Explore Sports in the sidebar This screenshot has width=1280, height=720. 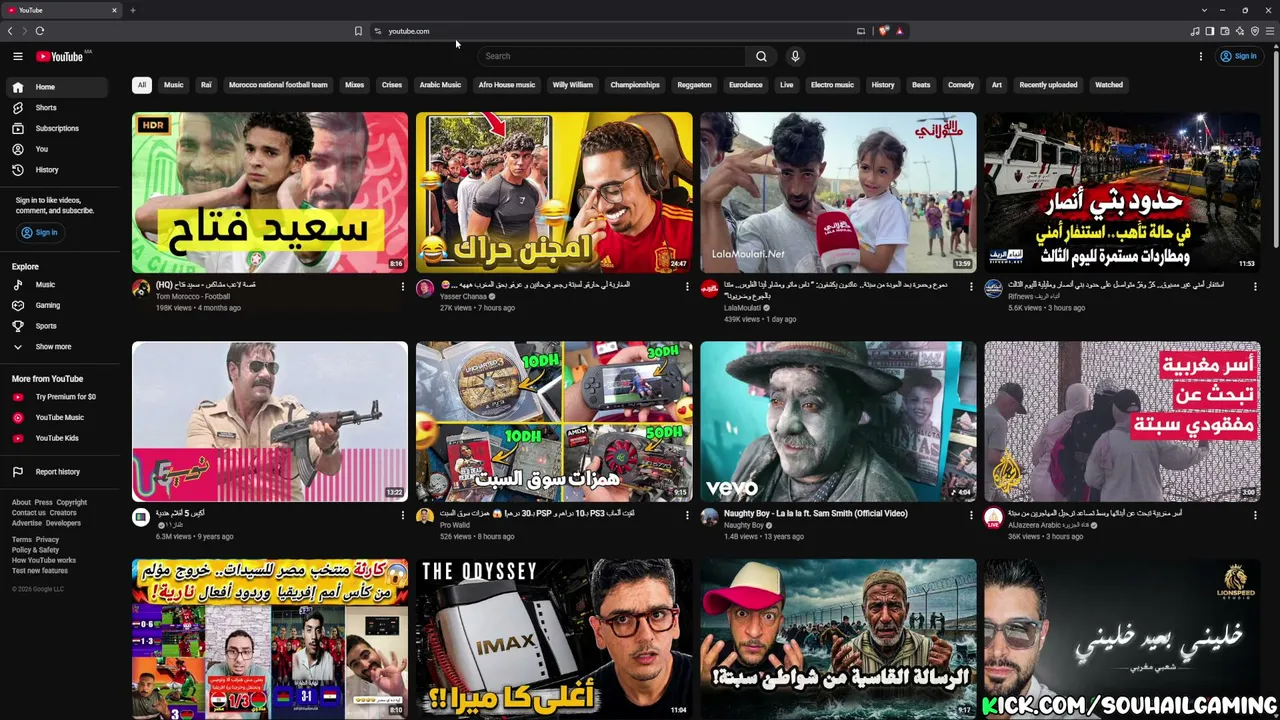[55, 326]
